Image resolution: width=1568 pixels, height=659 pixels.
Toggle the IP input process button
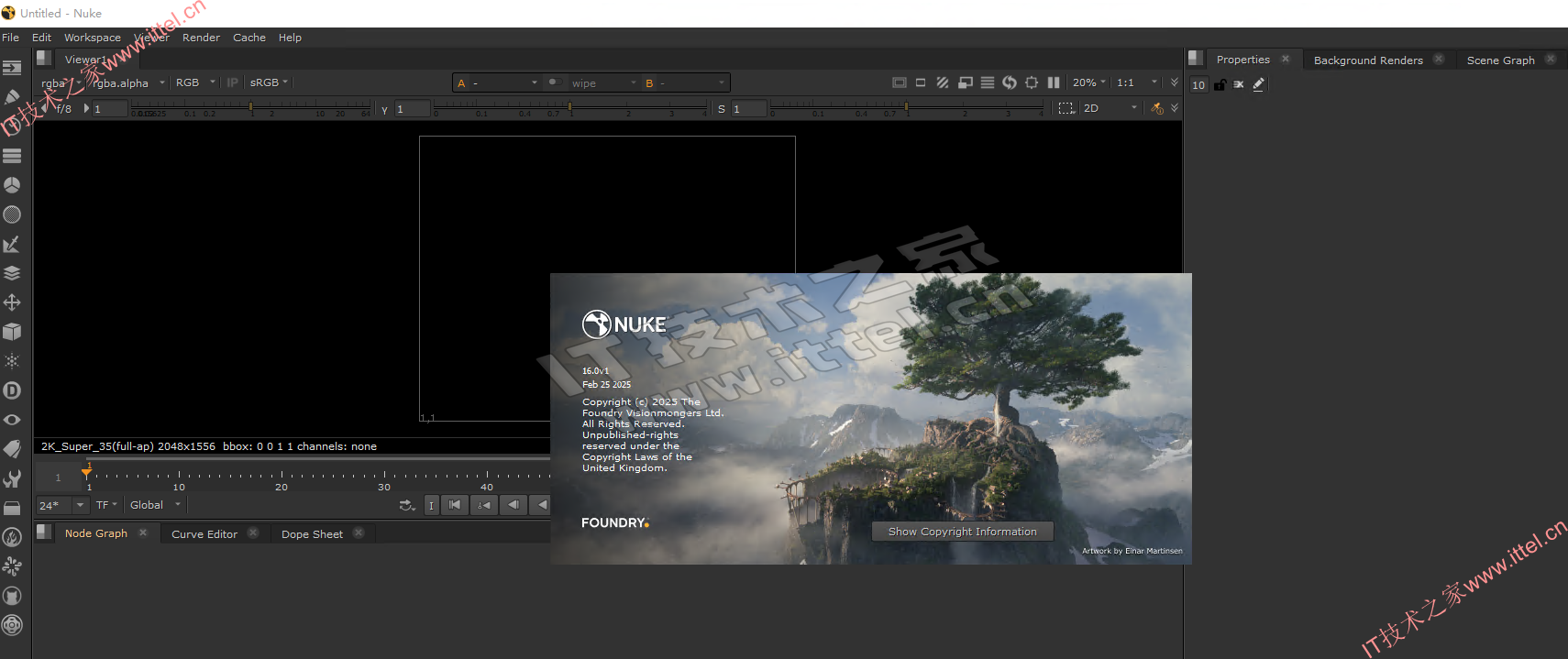tap(233, 82)
